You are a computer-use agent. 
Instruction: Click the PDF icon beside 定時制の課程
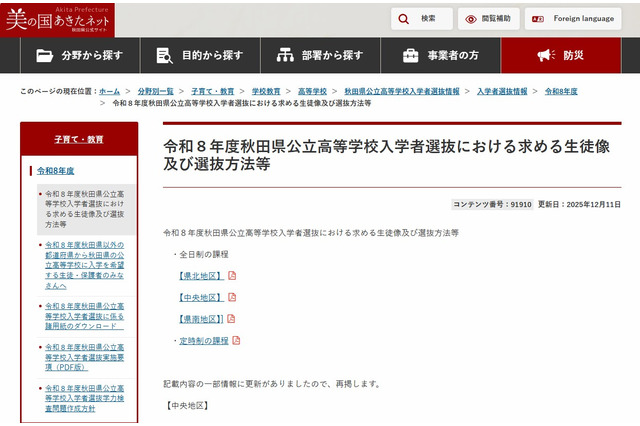pos(236,340)
